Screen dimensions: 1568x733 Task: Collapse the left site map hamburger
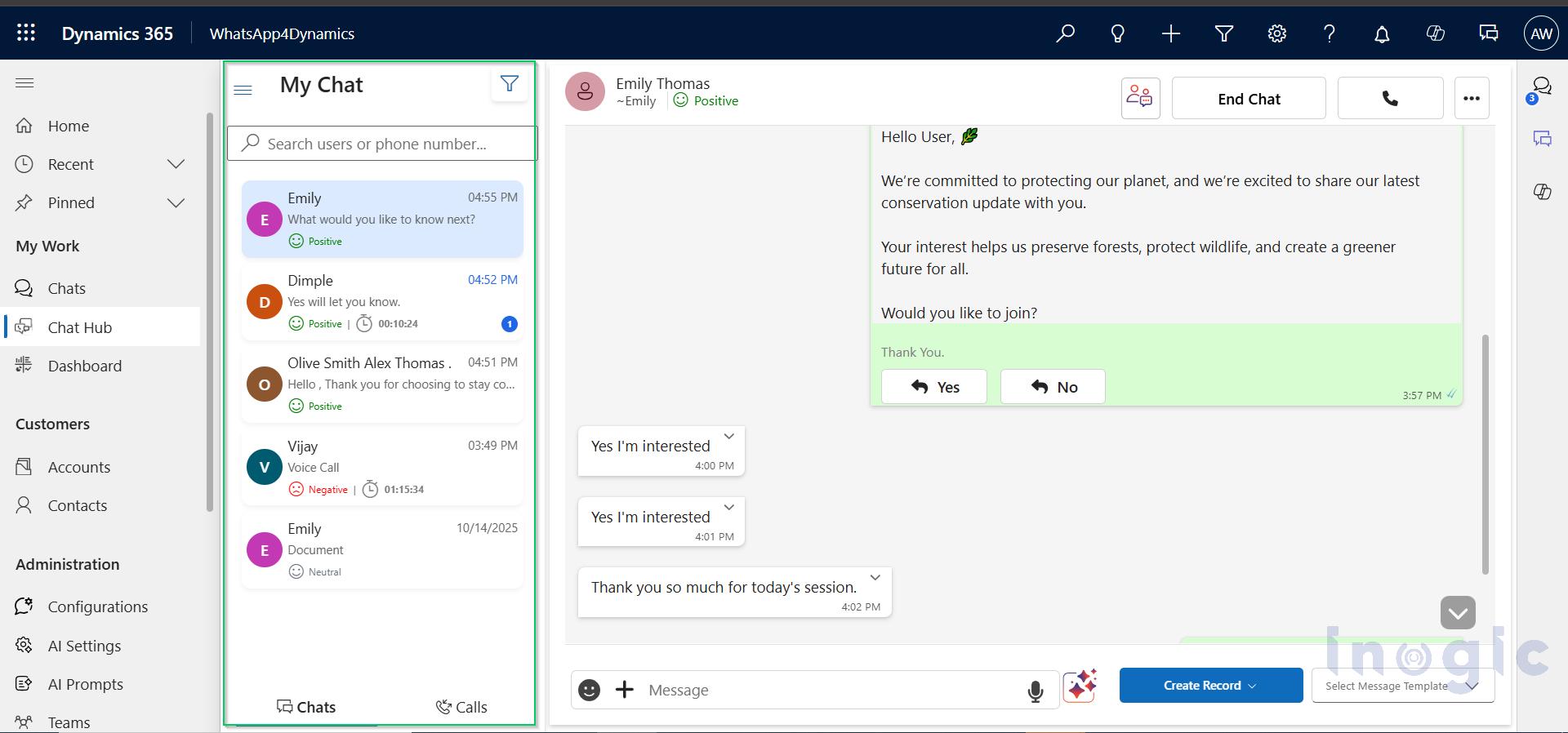pos(24,82)
